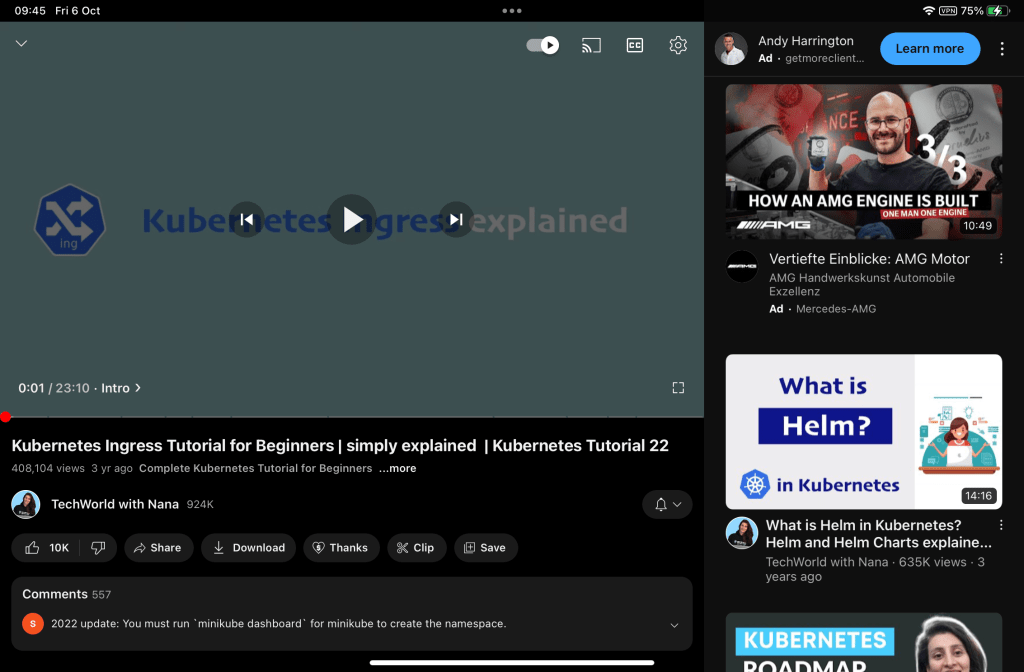Click channel avatar beside Helm video
1024x672 pixels.
[742, 533]
